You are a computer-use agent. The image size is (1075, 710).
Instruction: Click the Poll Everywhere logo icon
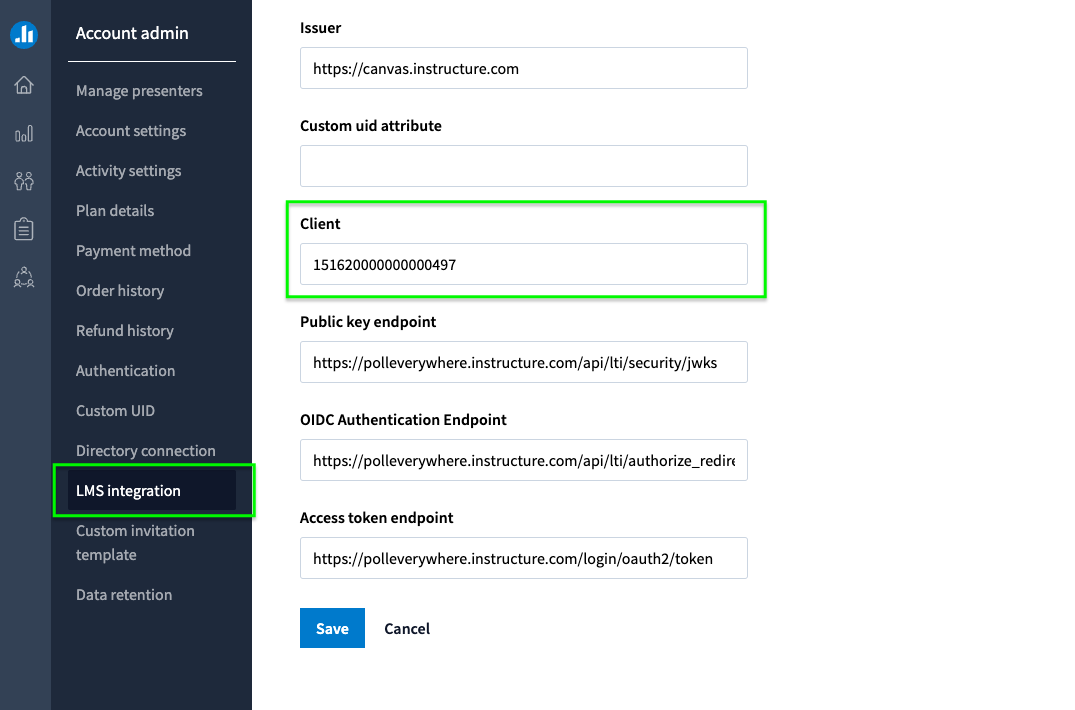click(x=24, y=34)
